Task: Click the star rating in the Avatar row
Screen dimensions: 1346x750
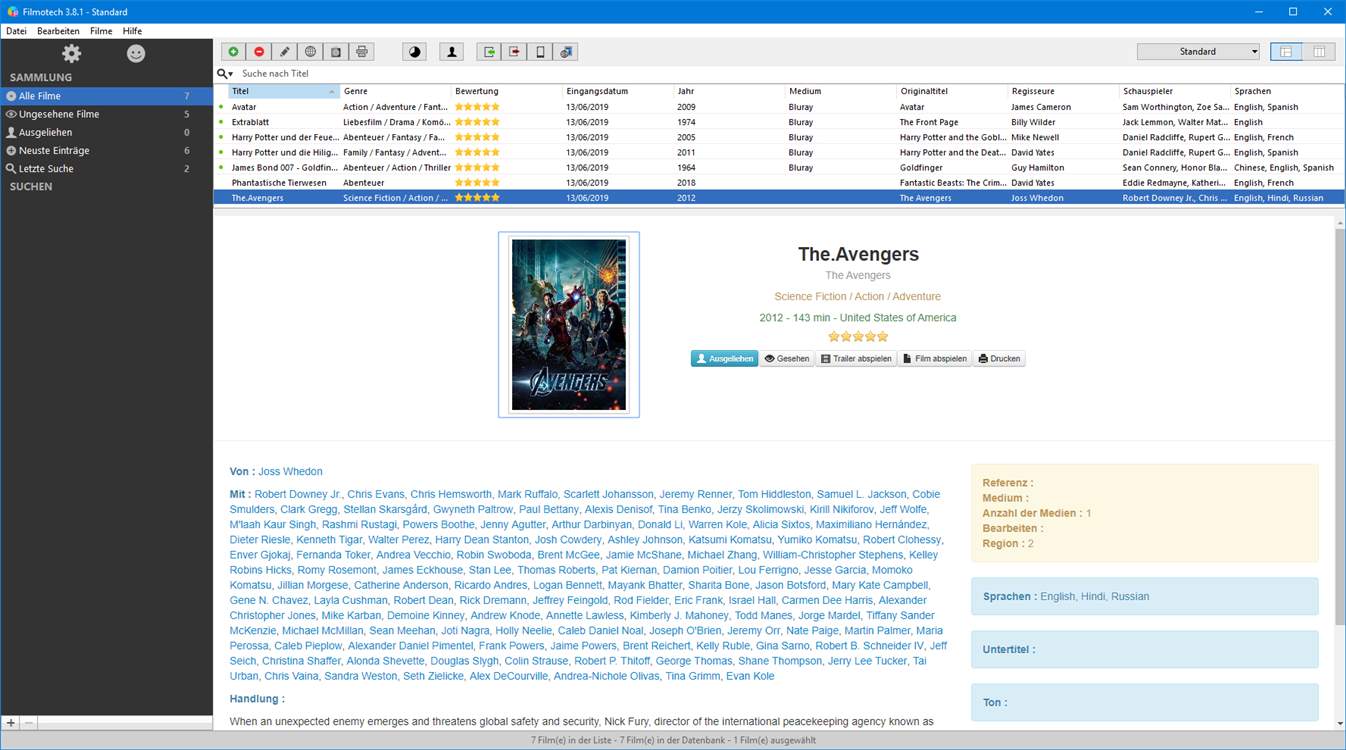Action: [477, 107]
